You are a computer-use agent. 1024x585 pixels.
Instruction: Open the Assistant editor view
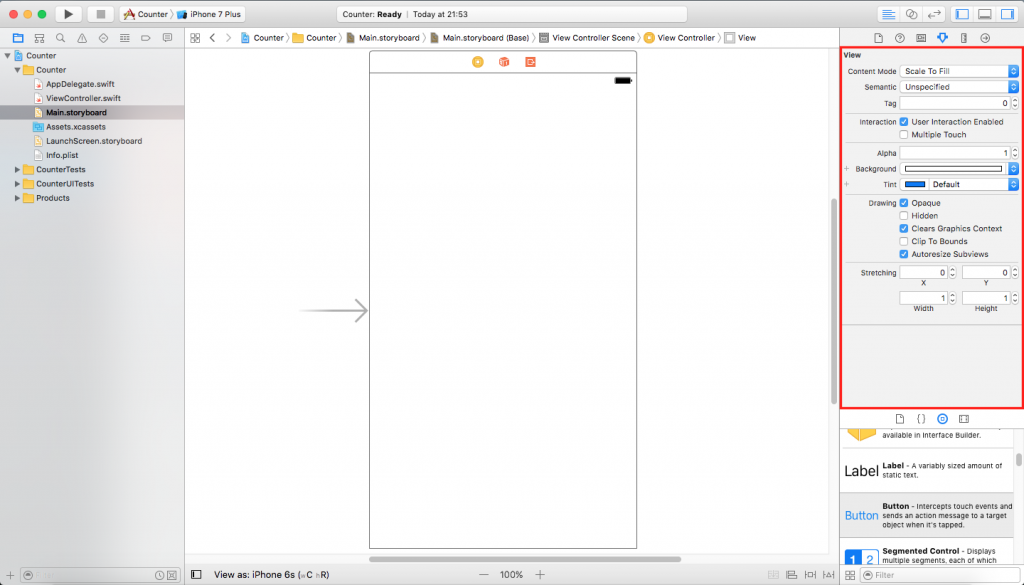tap(911, 14)
